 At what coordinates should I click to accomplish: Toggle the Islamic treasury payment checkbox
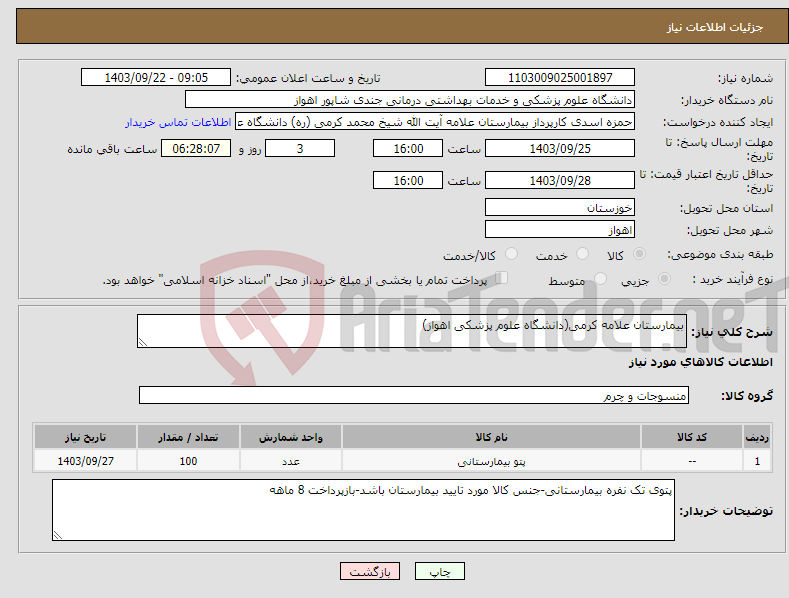click(502, 278)
